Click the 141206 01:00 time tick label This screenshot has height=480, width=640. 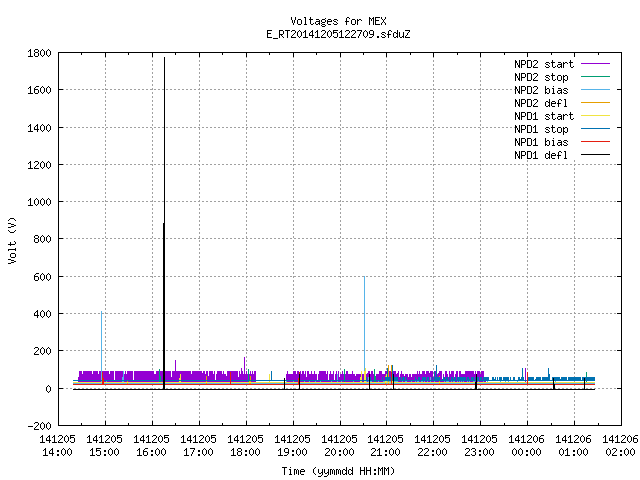point(573,446)
